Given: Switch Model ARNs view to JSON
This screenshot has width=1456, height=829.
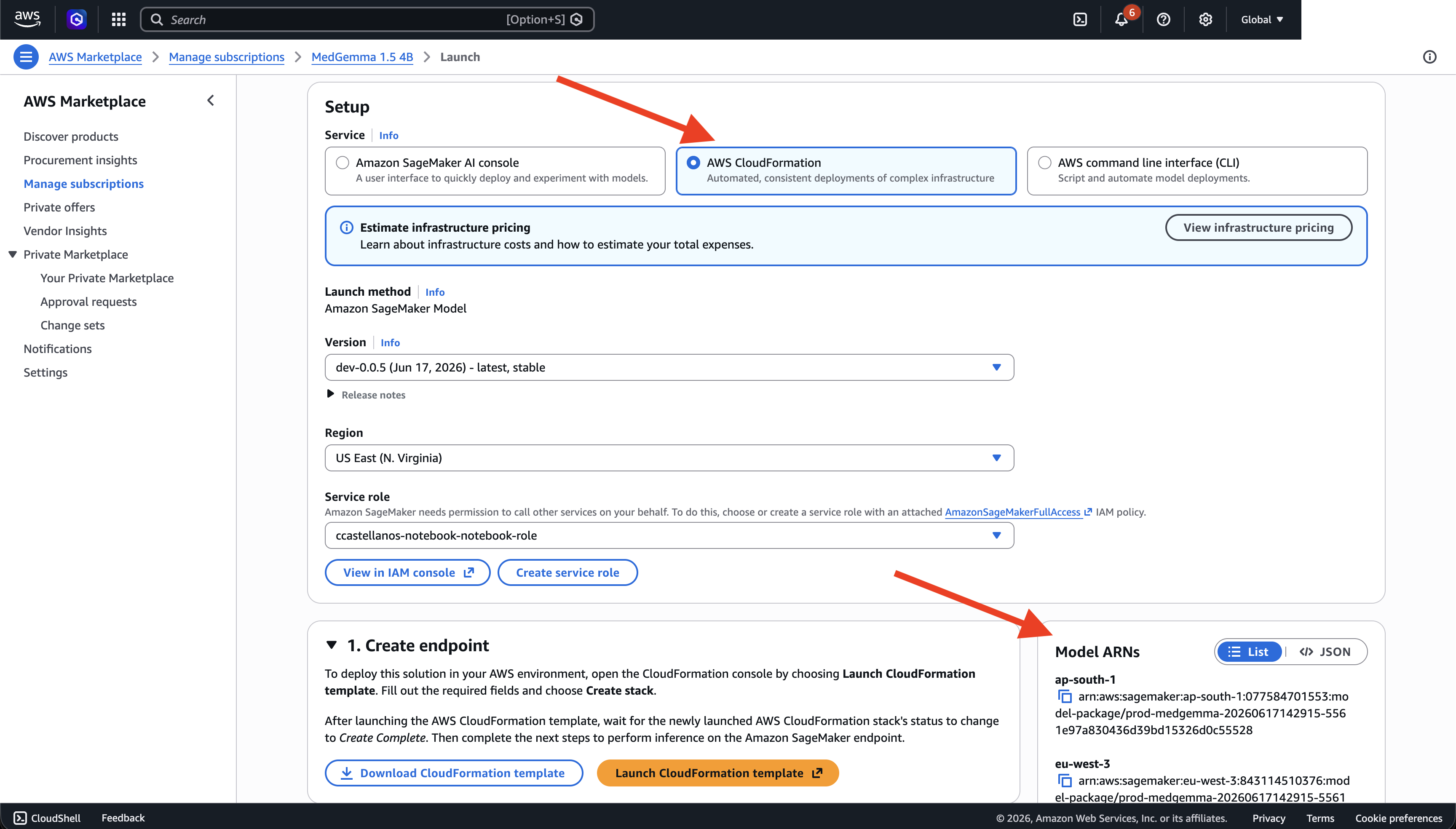Looking at the screenshot, I should [1325, 652].
